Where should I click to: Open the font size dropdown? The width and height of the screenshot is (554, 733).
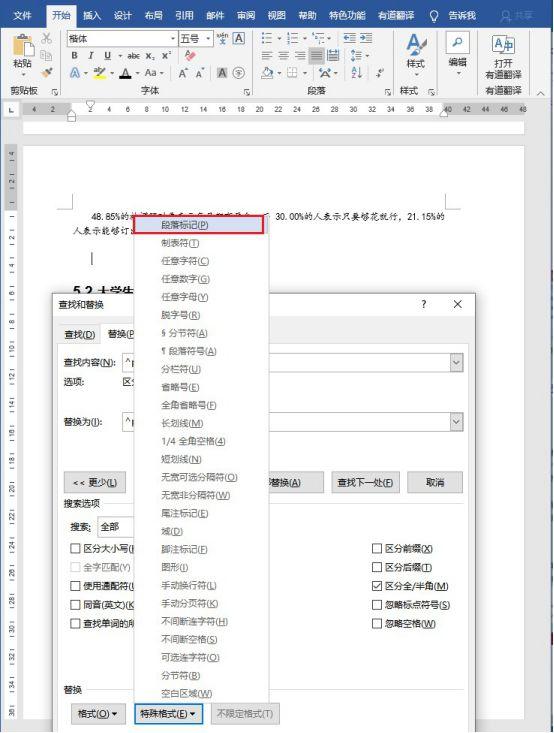209,38
